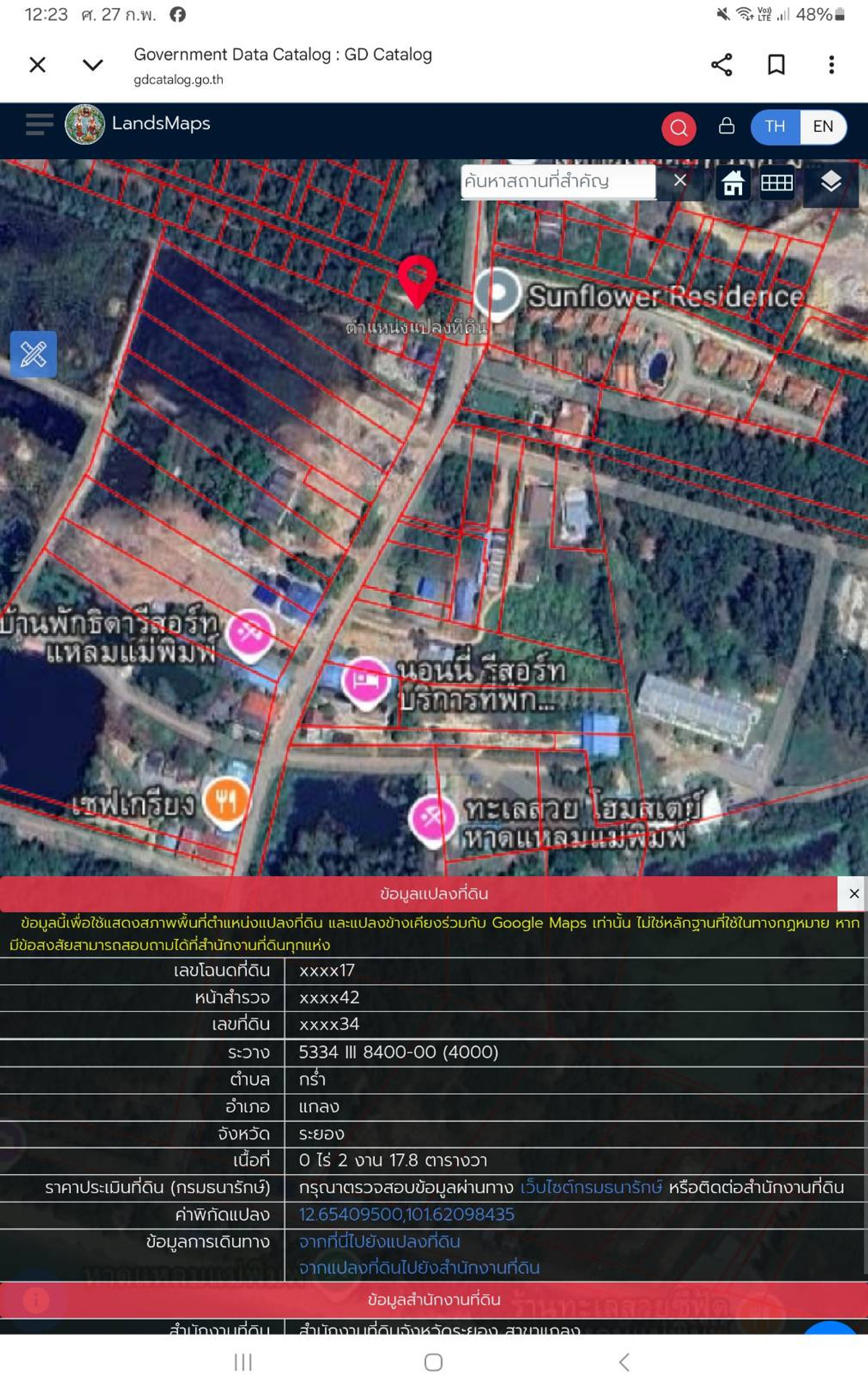Get directions from parcel to land office
Viewport: 868px width, 1389px height.
[419, 1267]
